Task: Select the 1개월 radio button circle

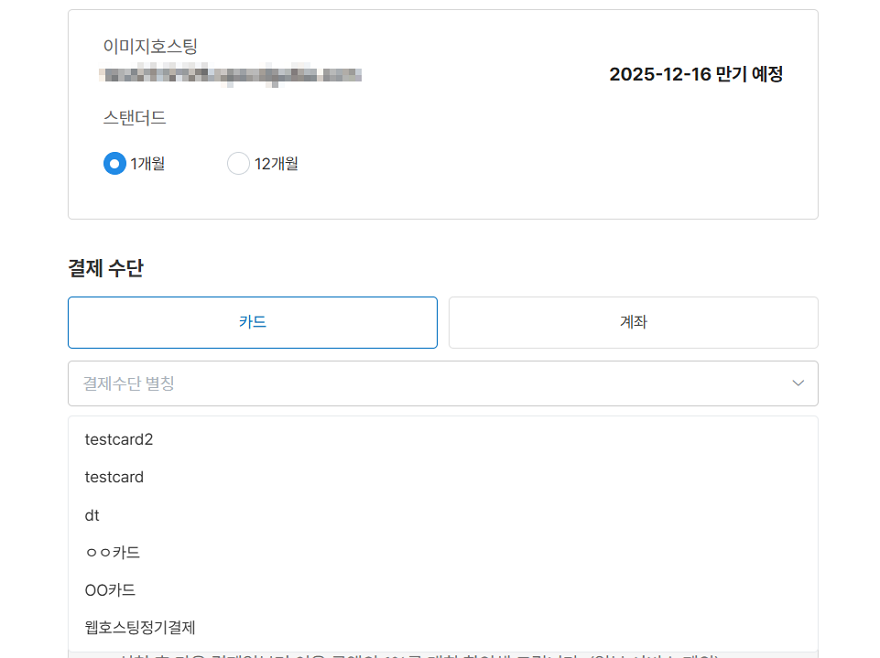Action: click(x=115, y=163)
